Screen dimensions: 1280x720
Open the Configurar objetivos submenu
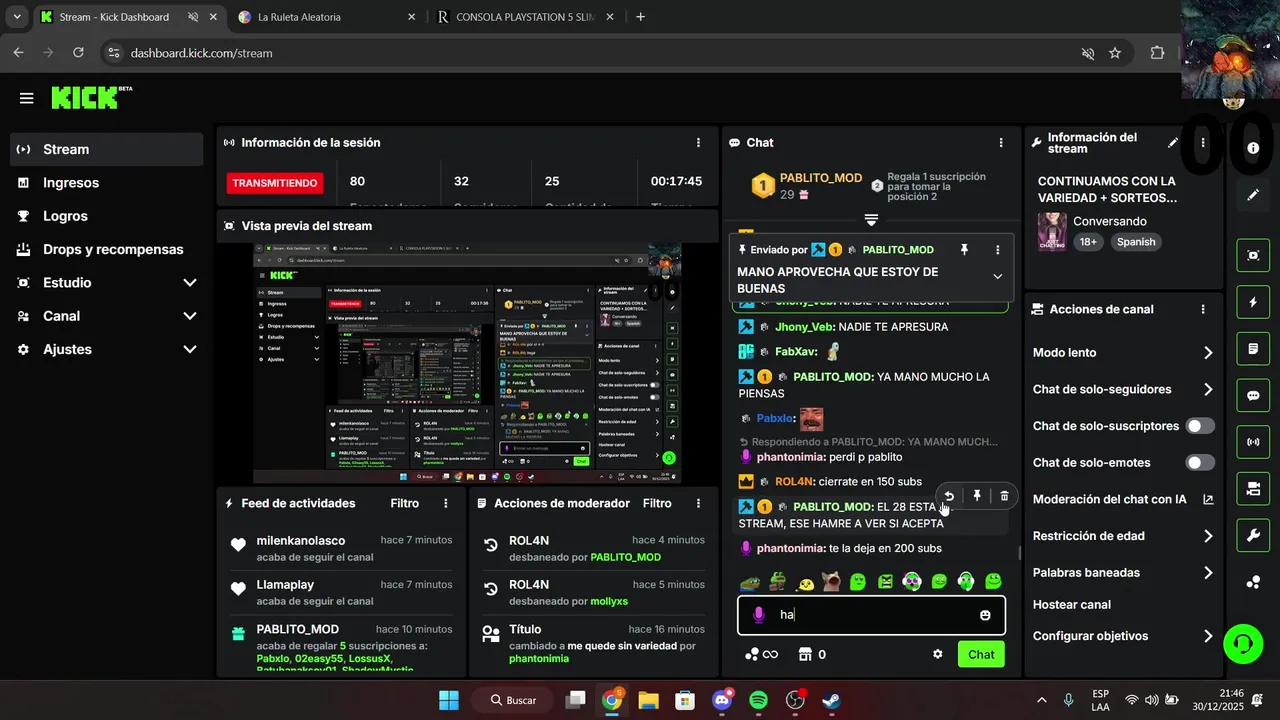pos(1123,636)
